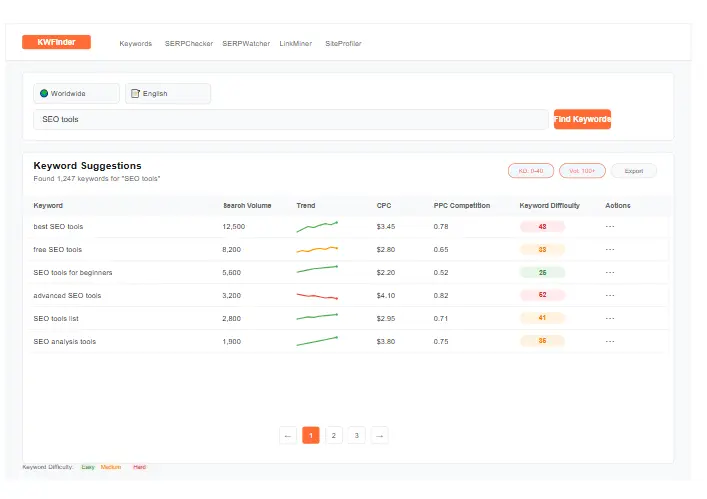Switch to SERPChecker
Screen dimensions: 707x499
tap(189, 44)
